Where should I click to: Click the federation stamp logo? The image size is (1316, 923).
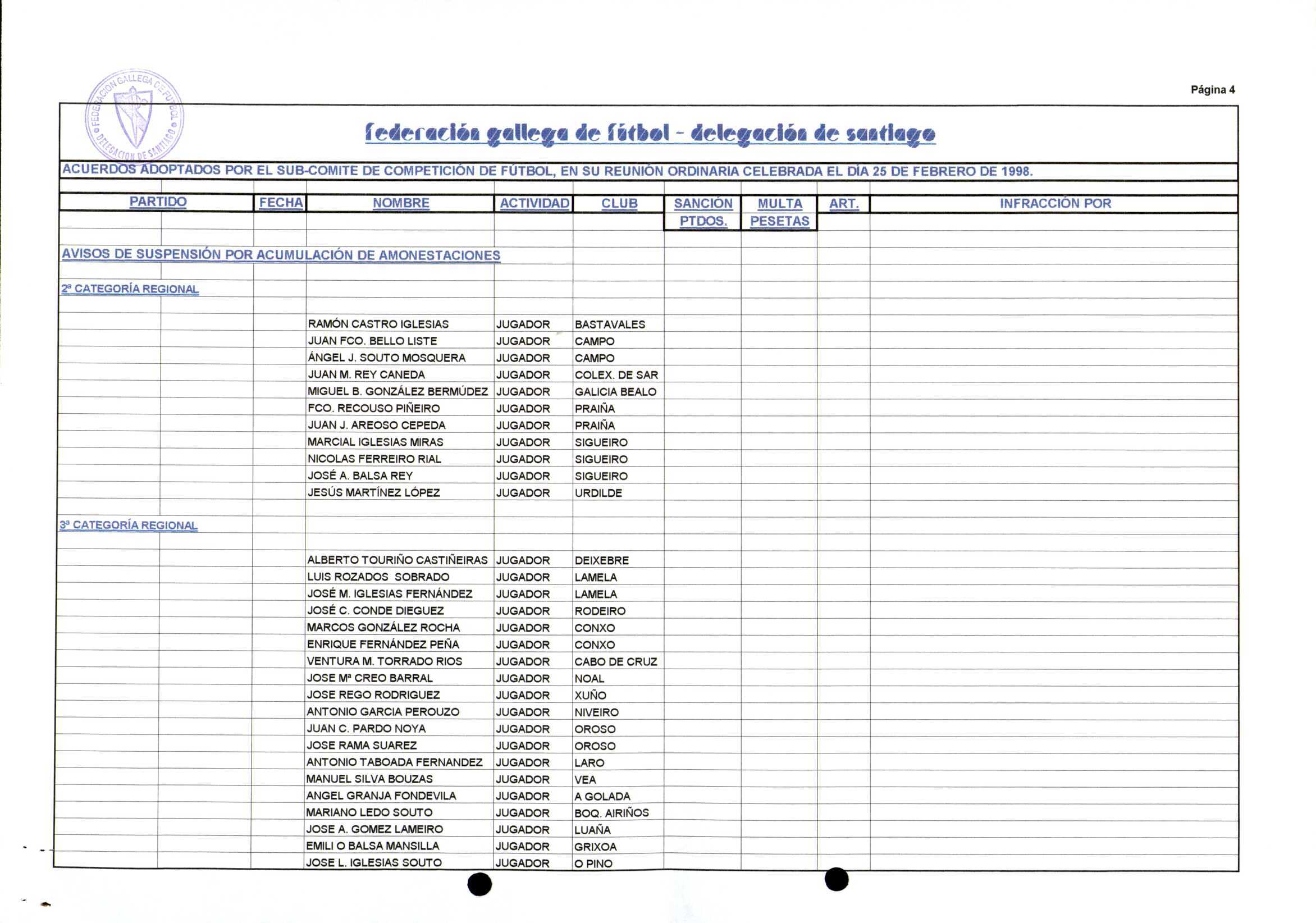click(x=134, y=116)
